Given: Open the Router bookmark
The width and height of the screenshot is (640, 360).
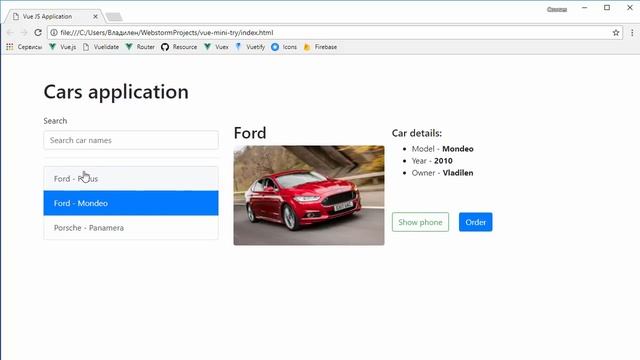Looking at the screenshot, I should click(140, 47).
